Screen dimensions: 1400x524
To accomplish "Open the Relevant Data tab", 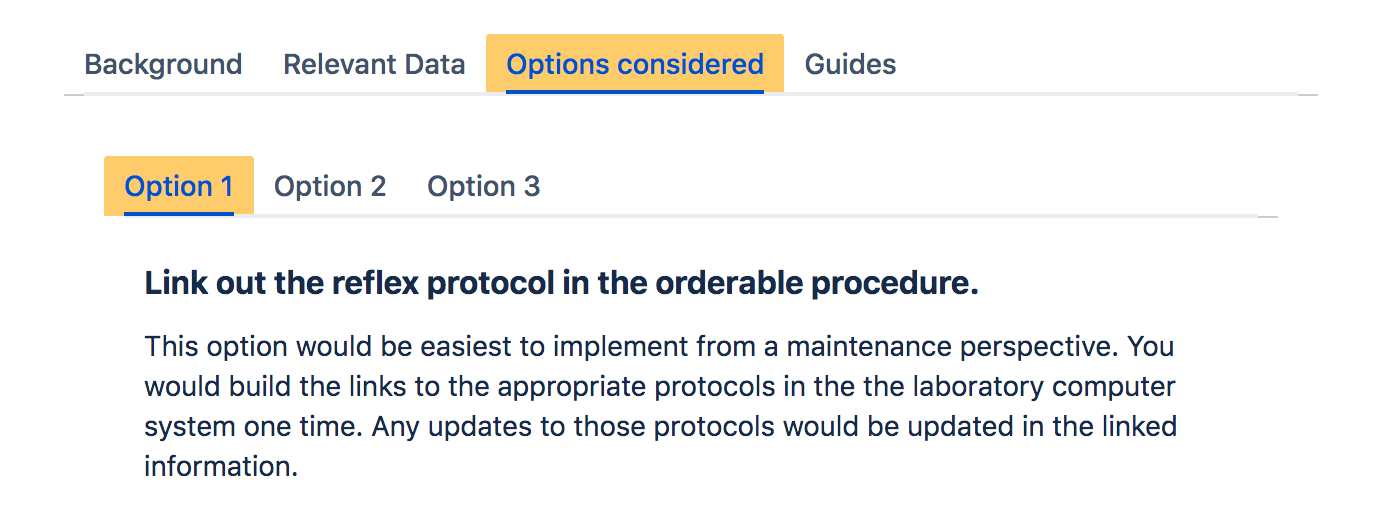I will (374, 65).
